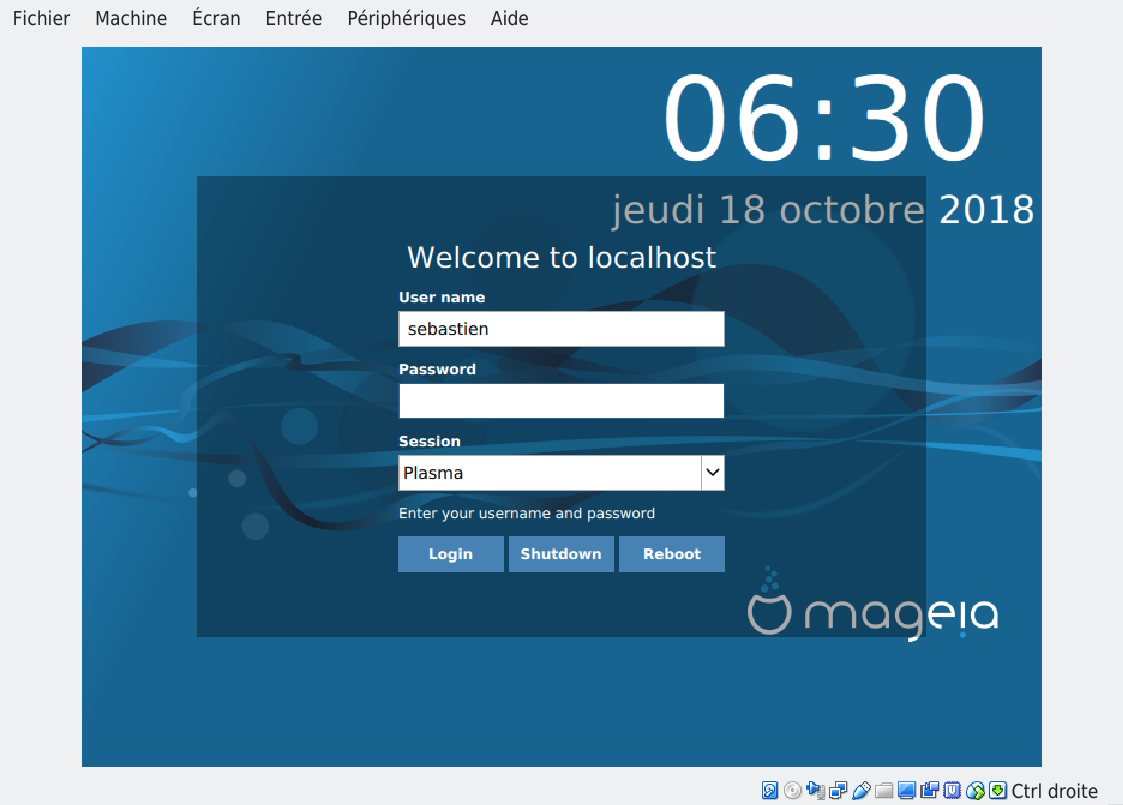Click the User name field containing sebastien

coord(562,329)
